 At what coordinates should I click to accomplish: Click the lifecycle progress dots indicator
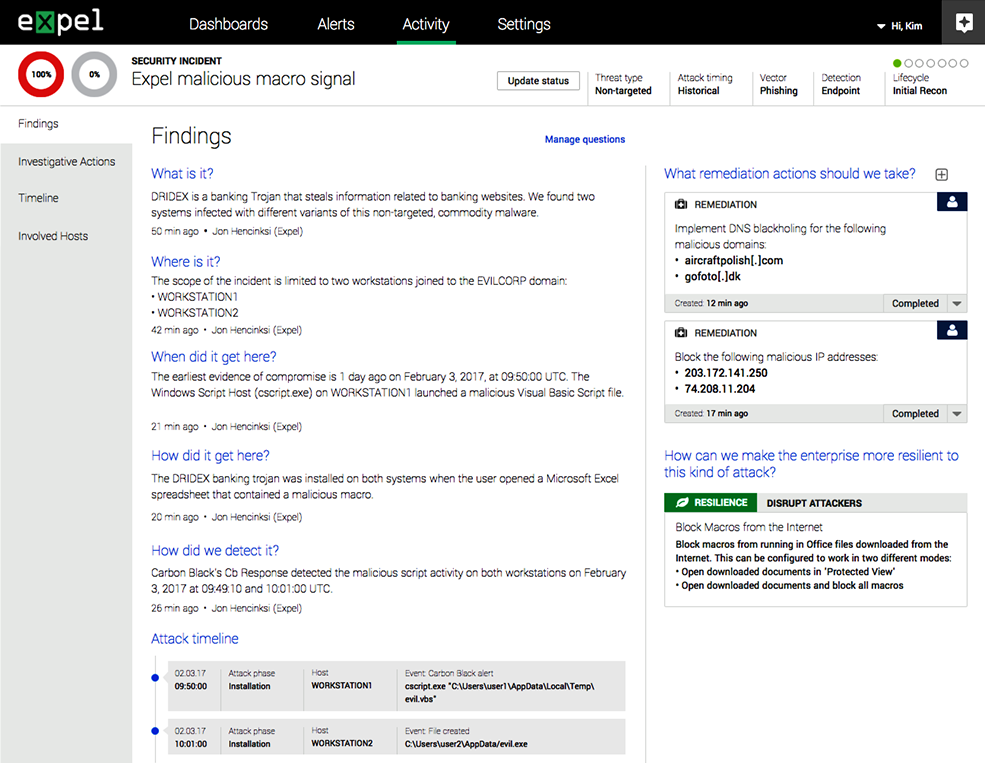(x=930, y=63)
